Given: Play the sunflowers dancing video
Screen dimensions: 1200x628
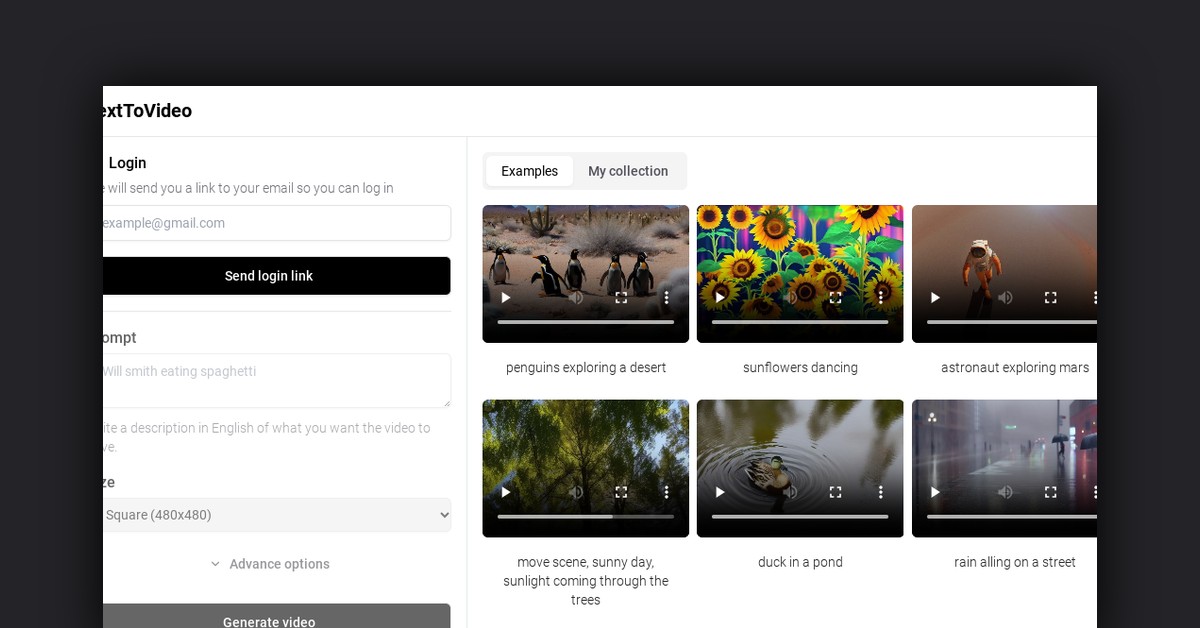Looking at the screenshot, I should click(720, 297).
